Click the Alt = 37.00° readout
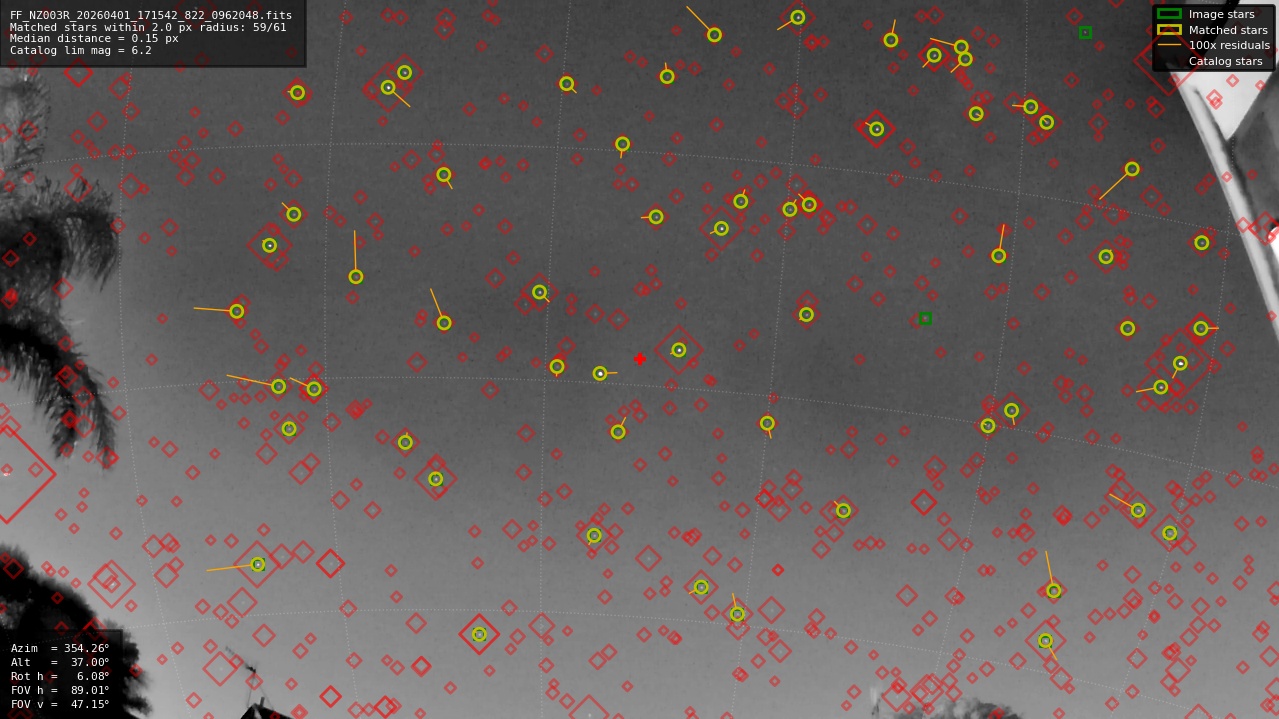 pos(60,662)
